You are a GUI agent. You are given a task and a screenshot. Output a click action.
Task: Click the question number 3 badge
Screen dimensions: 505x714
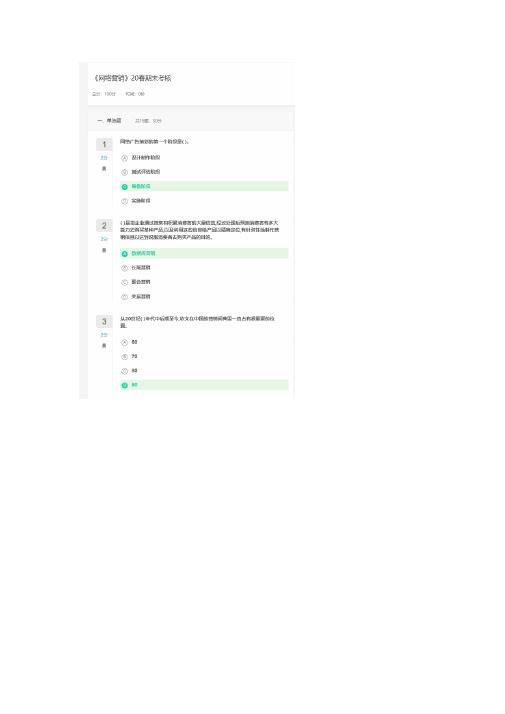pos(104,321)
